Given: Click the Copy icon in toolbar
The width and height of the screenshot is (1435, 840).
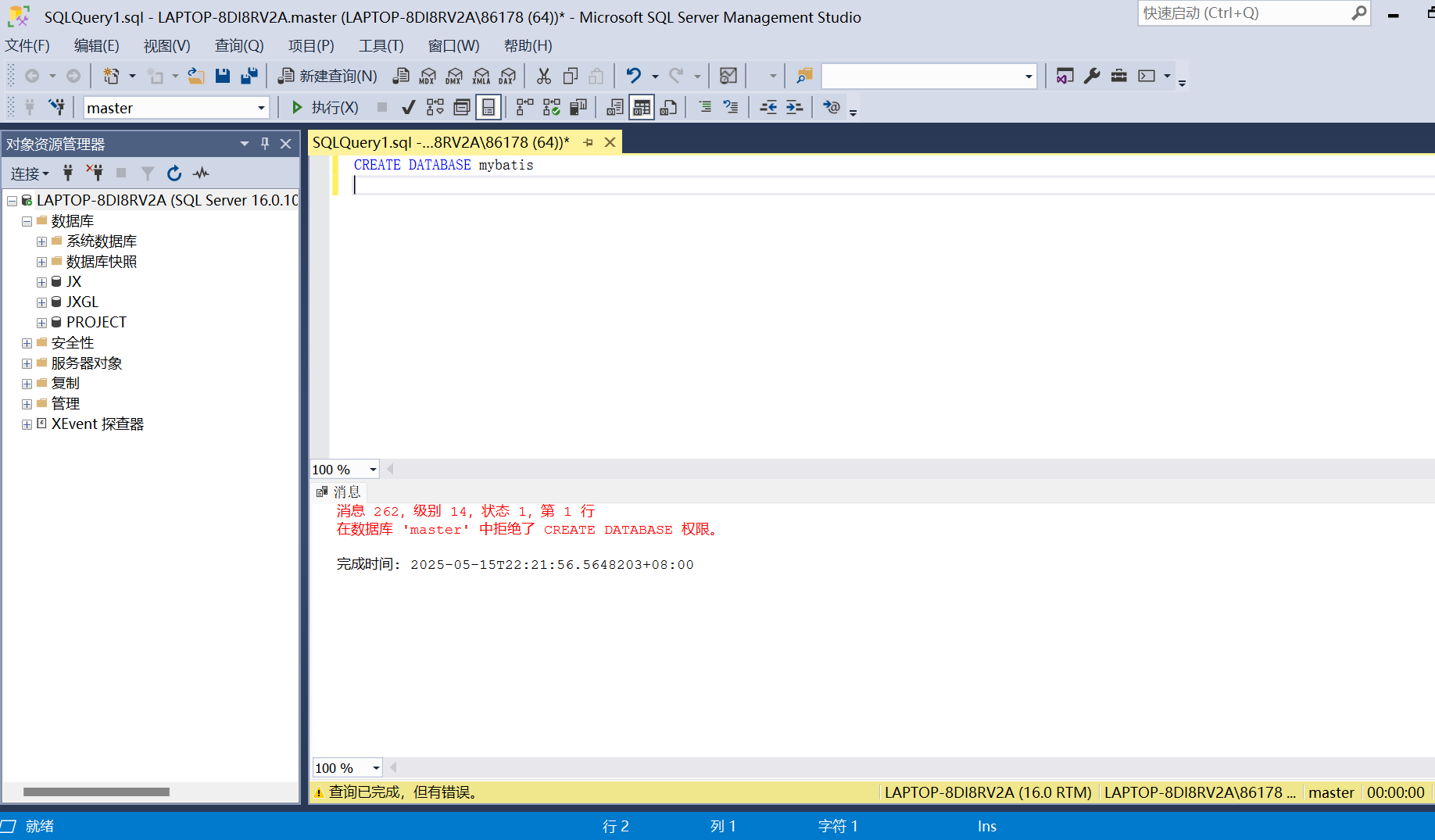Looking at the screenshot, I should pos(571,76).
